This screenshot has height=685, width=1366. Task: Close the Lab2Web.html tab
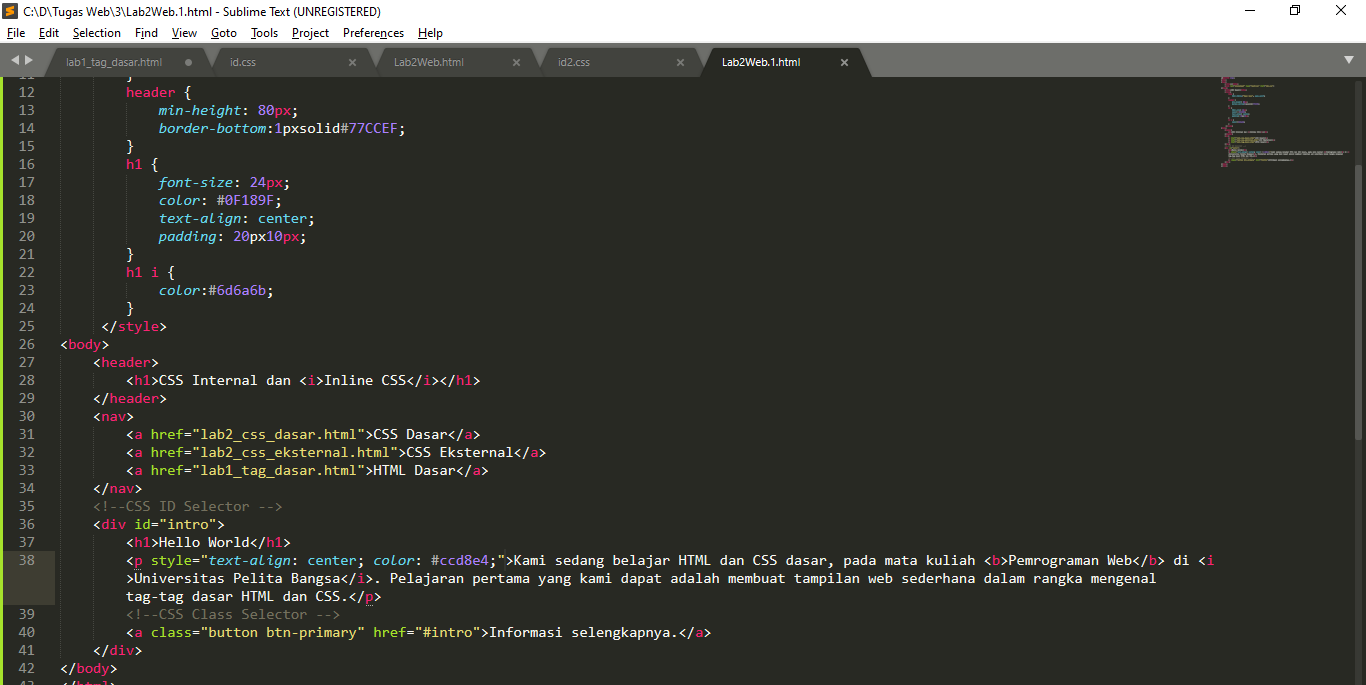pos(516,62)
